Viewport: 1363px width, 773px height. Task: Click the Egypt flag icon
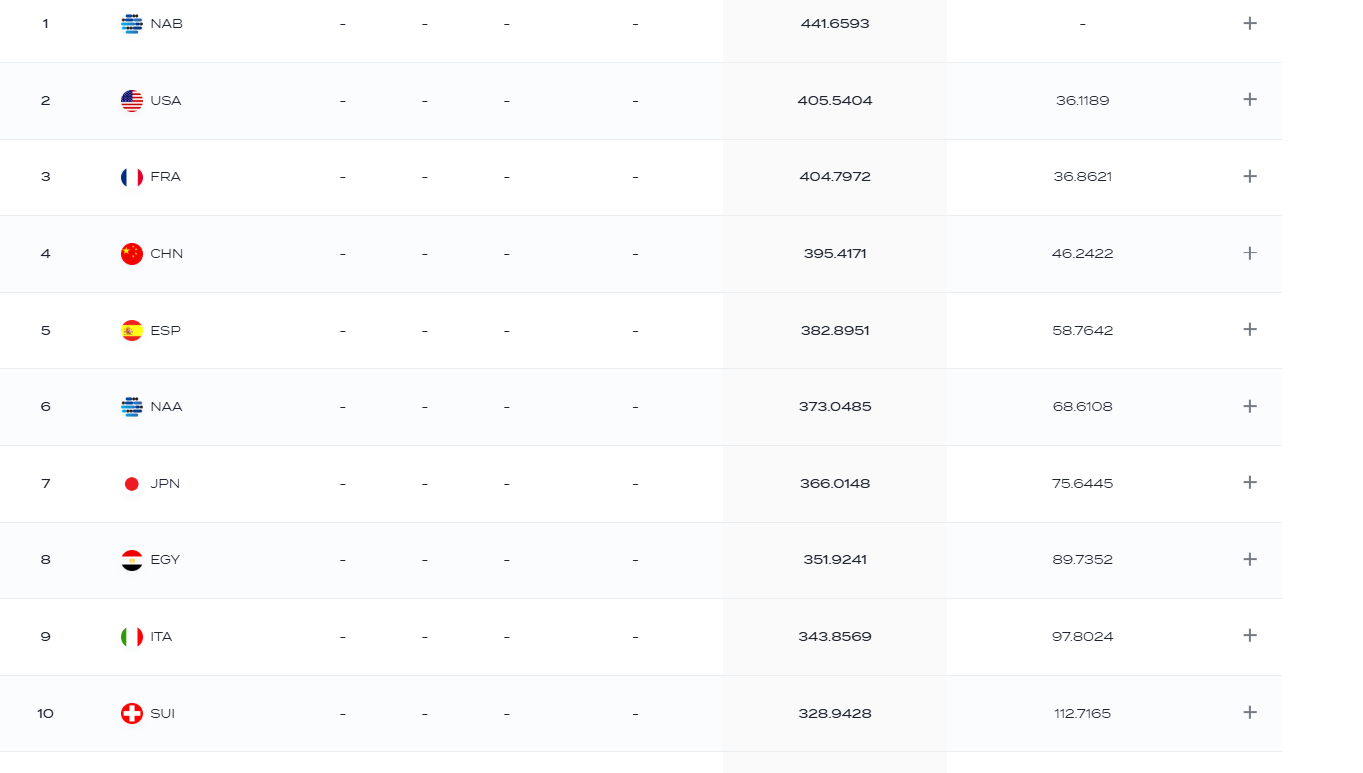132,560
